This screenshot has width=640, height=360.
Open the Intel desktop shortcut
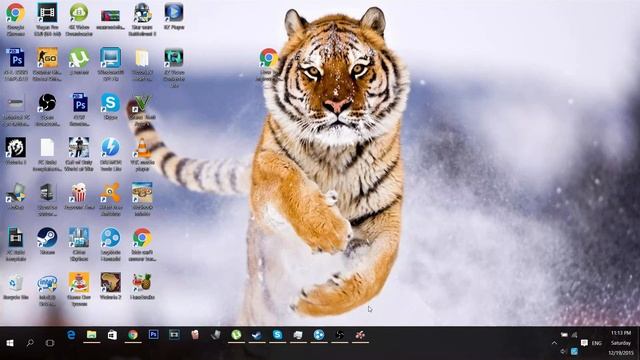click(x=47, y=290)
